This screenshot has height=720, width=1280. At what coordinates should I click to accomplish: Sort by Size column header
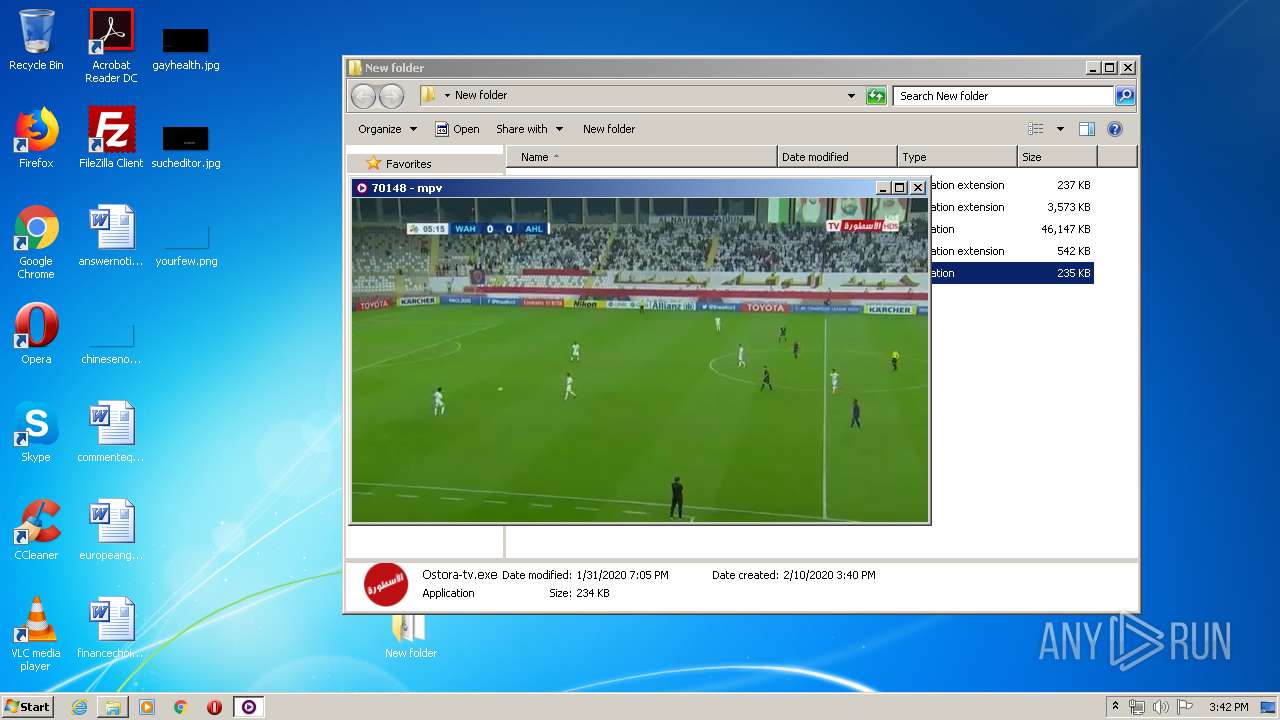click(x=1057, y=157)
